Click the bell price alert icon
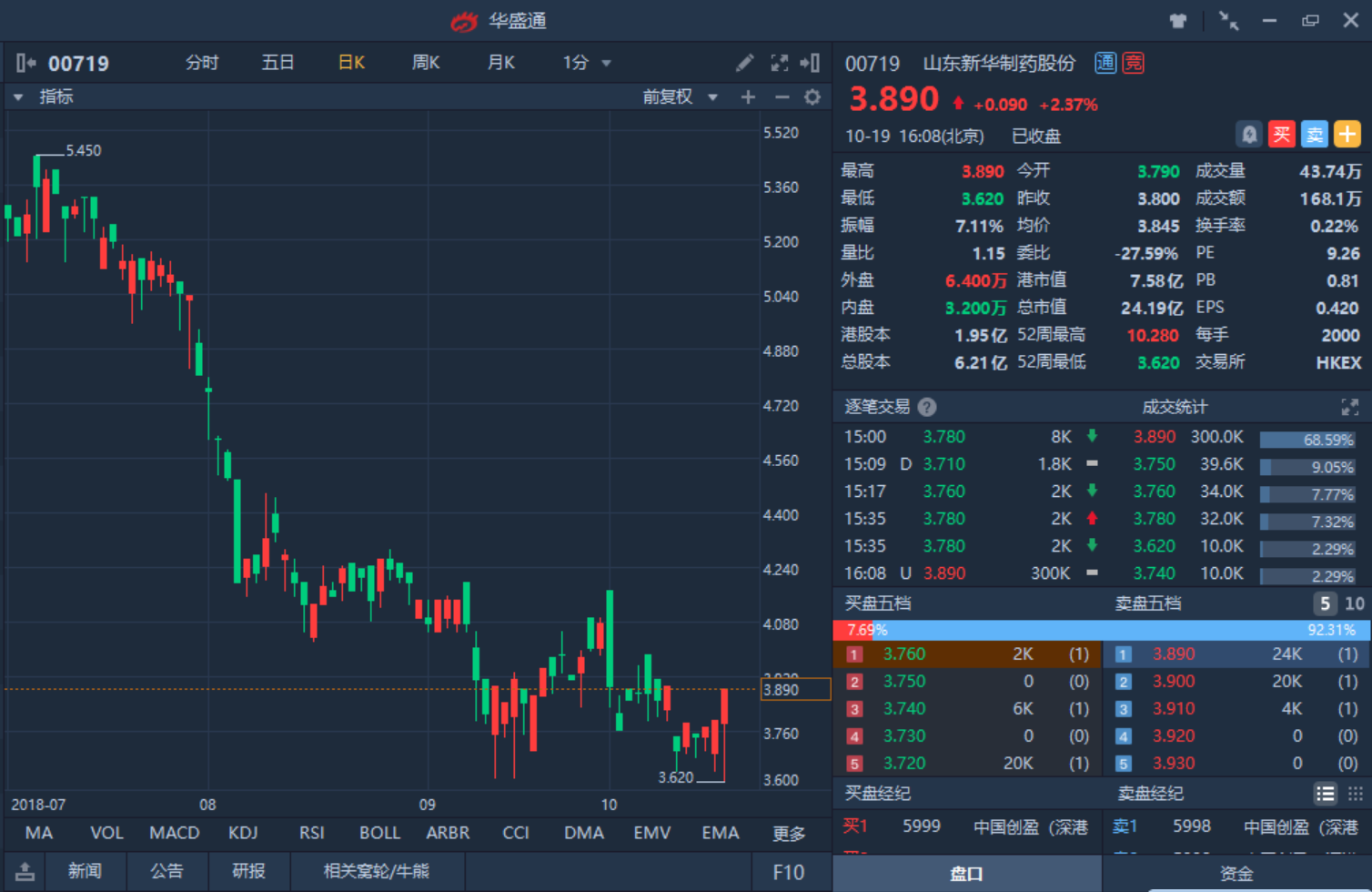This screenshot has height=892, width=1372. click(1249, 135)
